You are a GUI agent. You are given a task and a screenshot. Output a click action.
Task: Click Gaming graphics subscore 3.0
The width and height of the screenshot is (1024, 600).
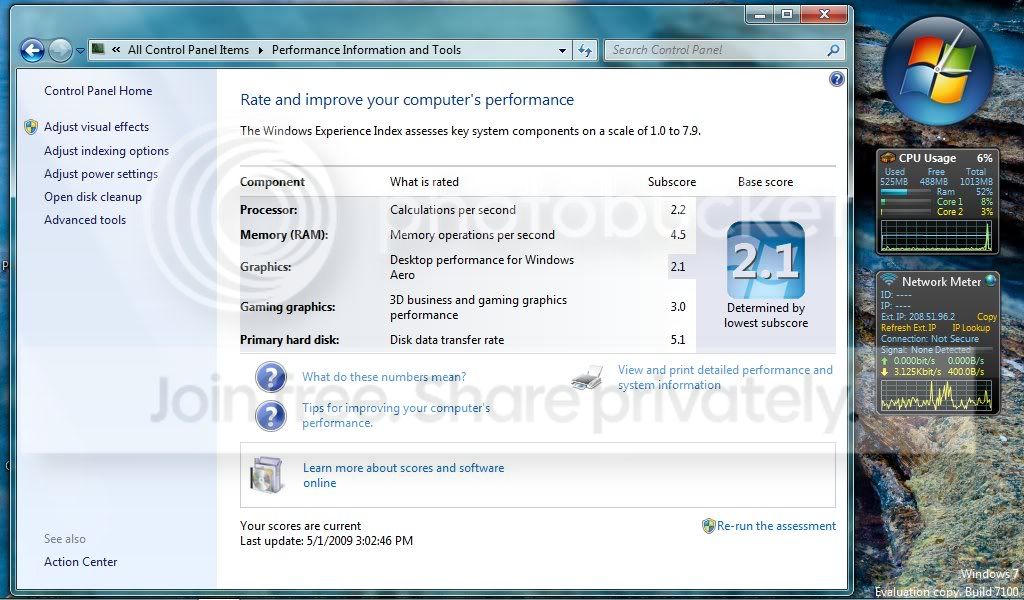(x=678, y=306)
